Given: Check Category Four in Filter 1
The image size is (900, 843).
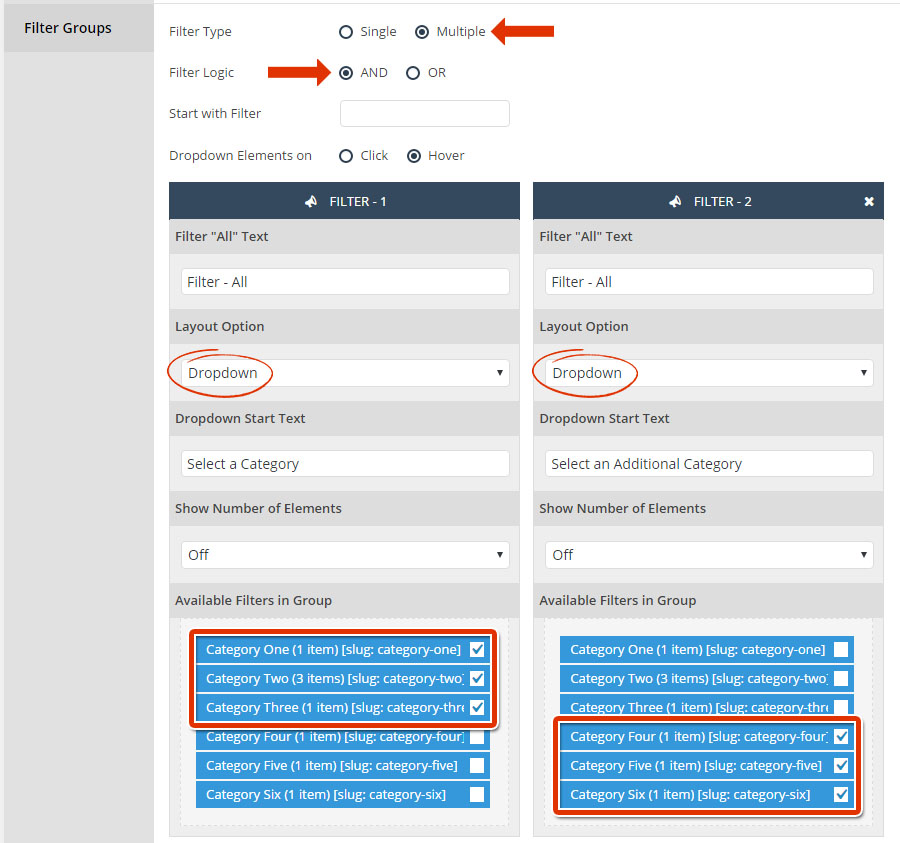Looking at the screenshot, I should pyautogui.click(x=477, y=737).
